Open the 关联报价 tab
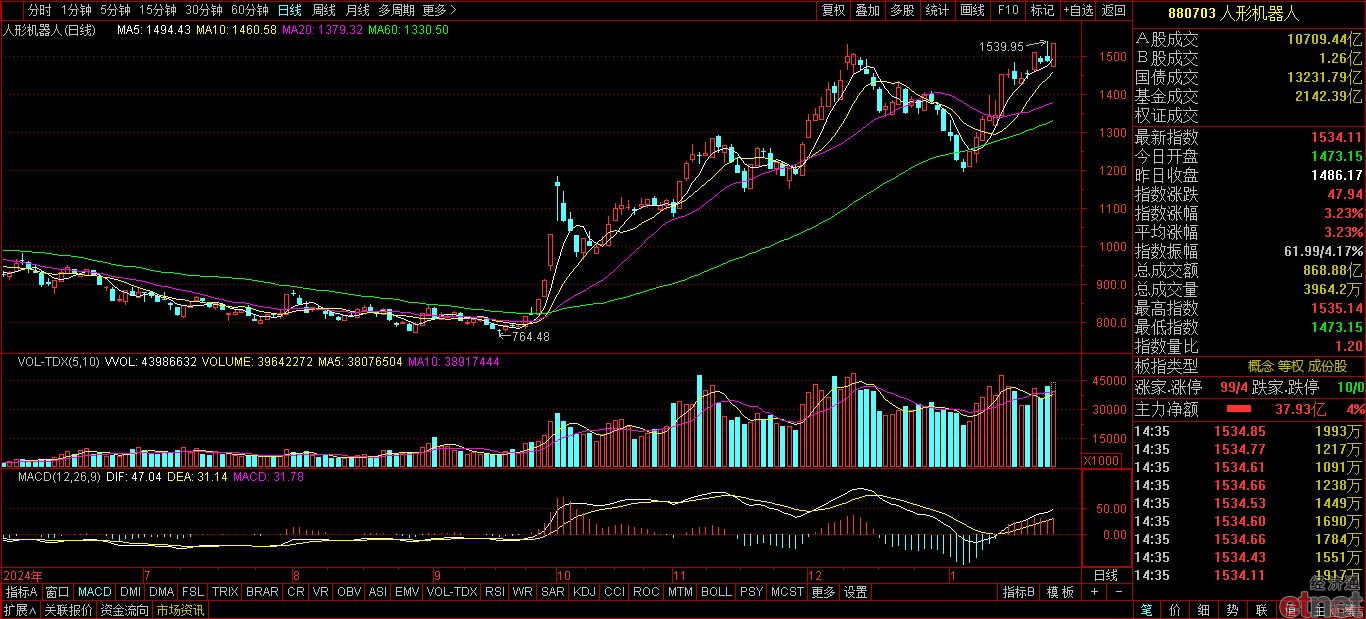Viewport: 1366px width, 619px height. (68, 610)
